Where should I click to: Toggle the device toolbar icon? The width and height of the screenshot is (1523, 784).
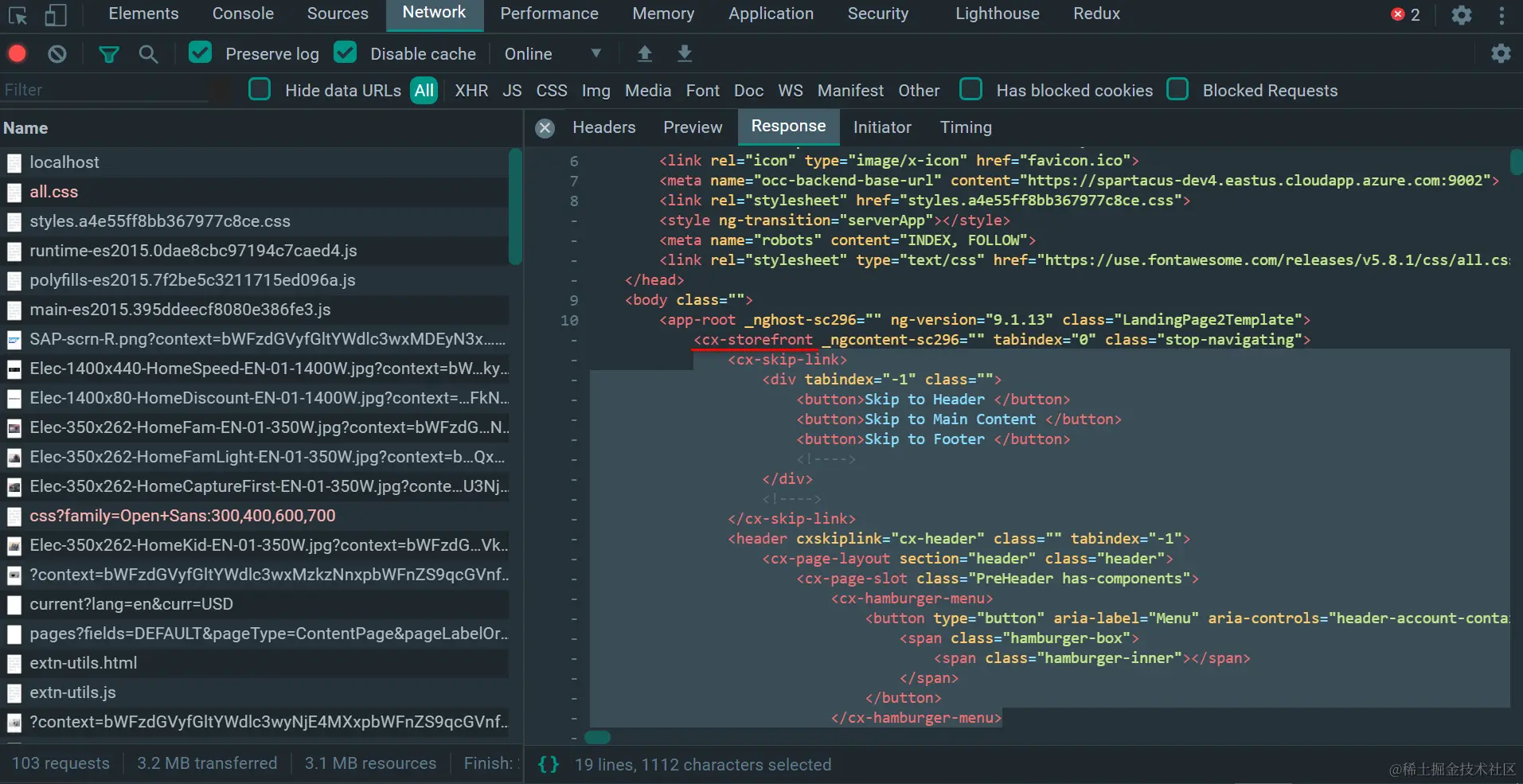coord(55,15)
